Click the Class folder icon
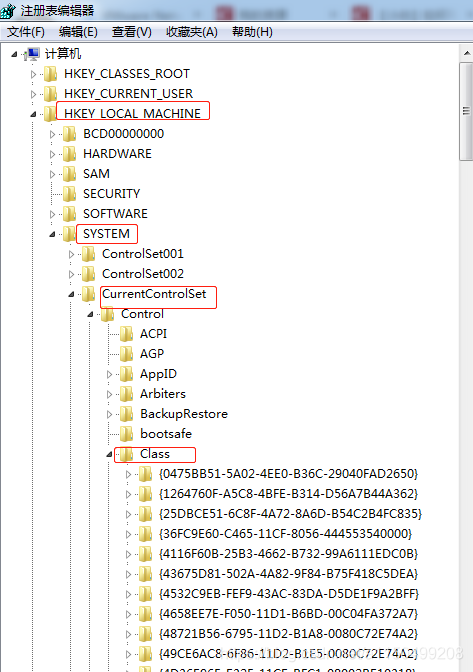The width and height of the screenshot is (473, 672). click(x=126, y=454)
